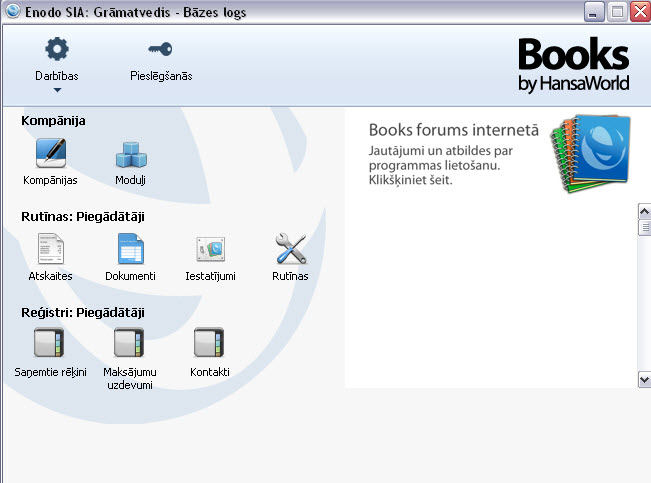
Task: Click the Books by HansaWorld logo
Action: click(574, 65)
